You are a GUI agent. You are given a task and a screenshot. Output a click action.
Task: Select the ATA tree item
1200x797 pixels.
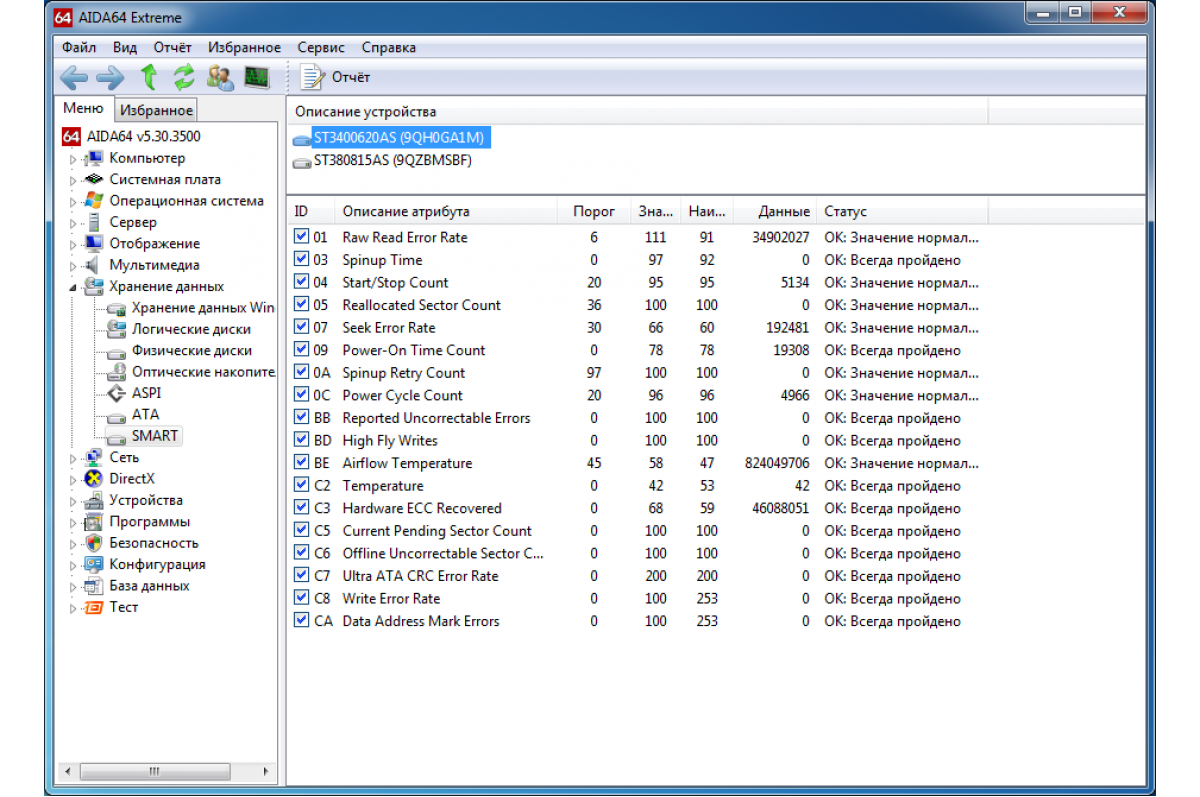pyautogui.click(x=145, y=414)
